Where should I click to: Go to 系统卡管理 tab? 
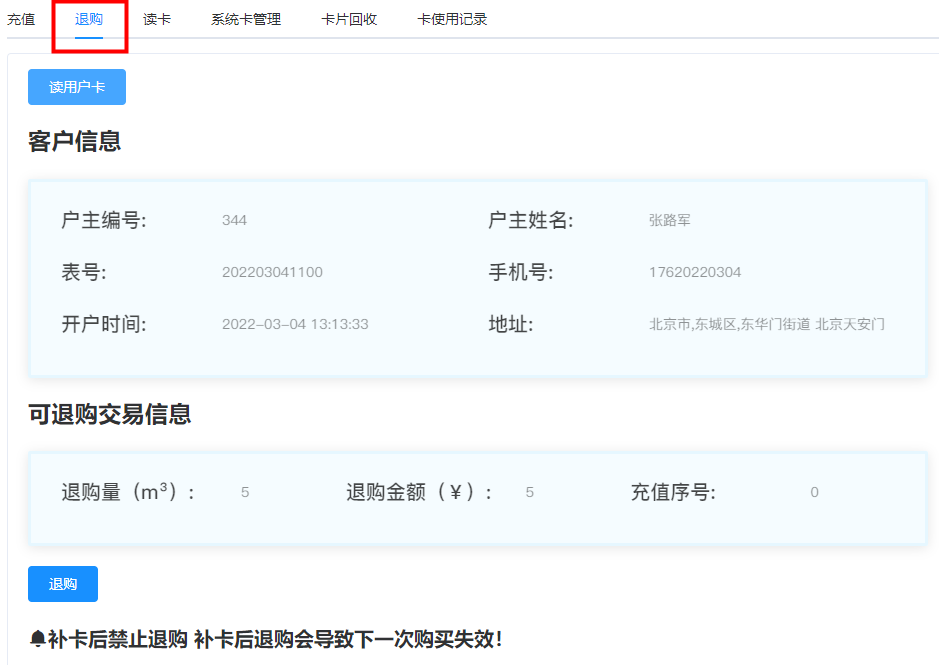point(246,19)
